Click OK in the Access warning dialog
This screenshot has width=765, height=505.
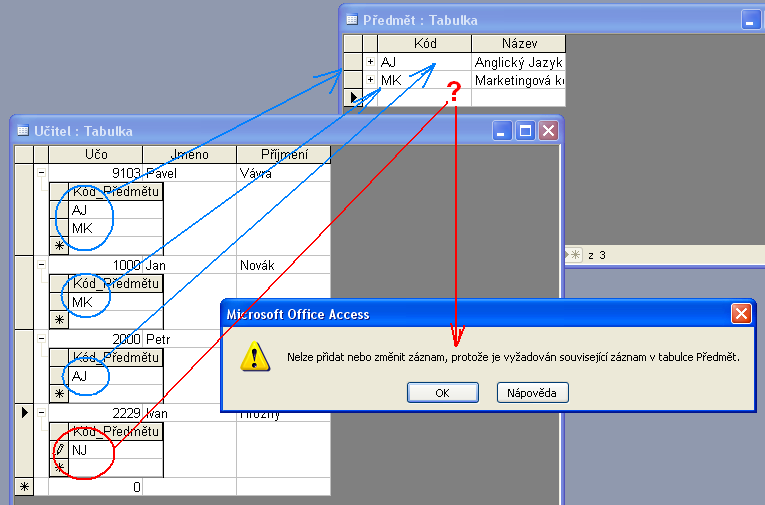click(x=443, y=393)
